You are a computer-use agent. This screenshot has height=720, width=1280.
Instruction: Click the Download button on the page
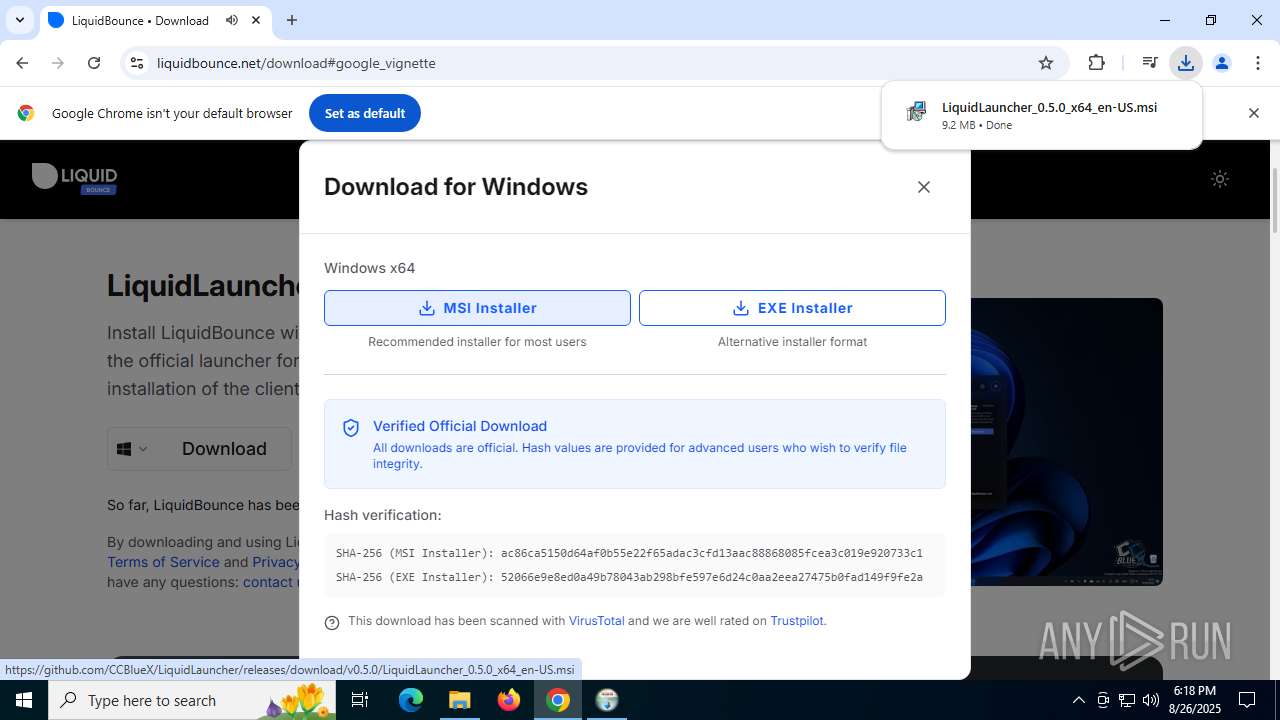224,449
